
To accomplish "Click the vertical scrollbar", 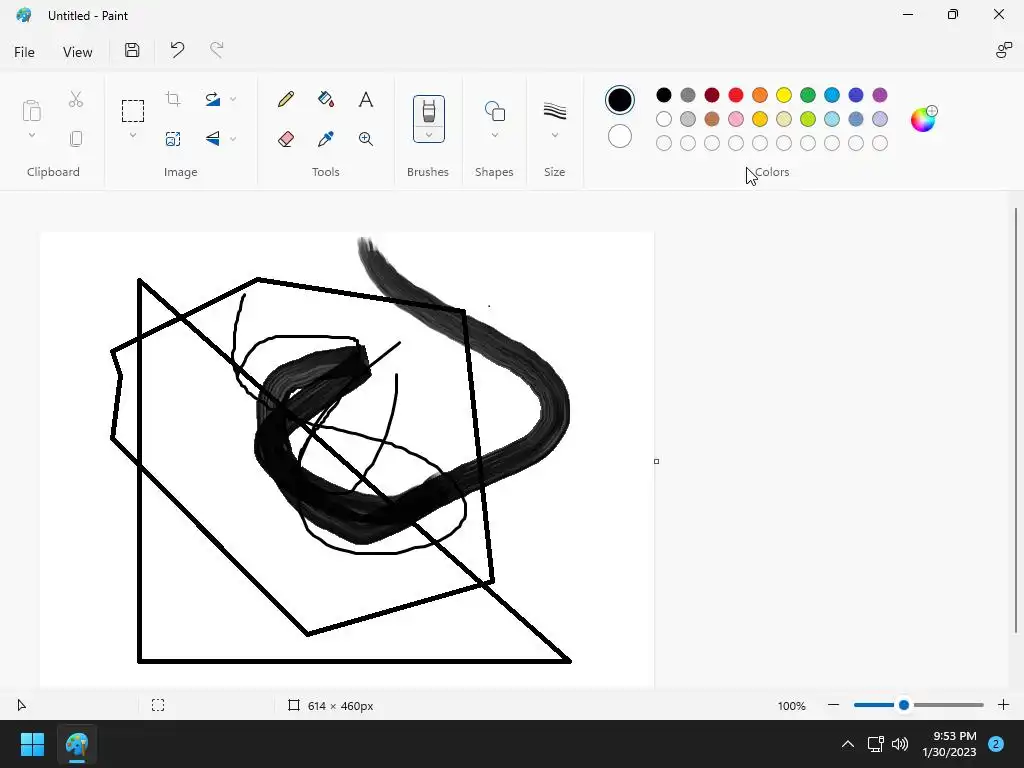I will coord(1016,420).
